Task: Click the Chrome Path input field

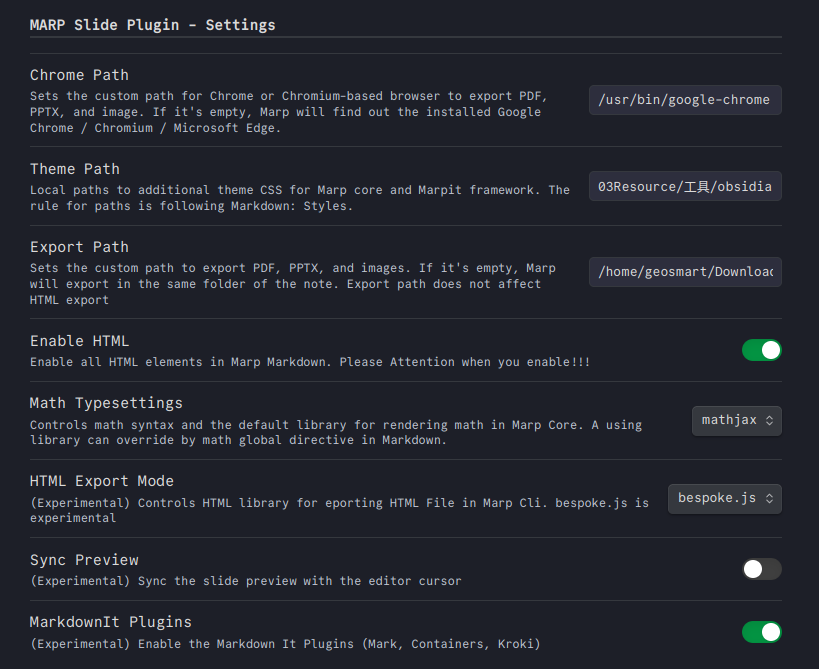Action: [x=685, y=100]
